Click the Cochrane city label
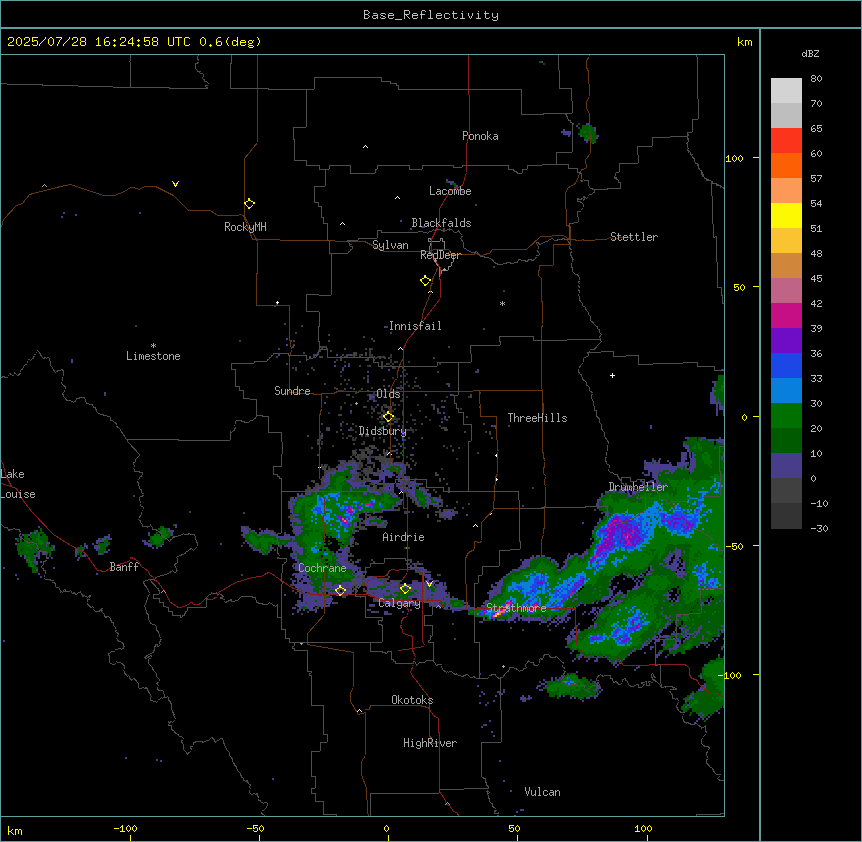The width and height of the screenshot is (862, 842). [322, 568]
